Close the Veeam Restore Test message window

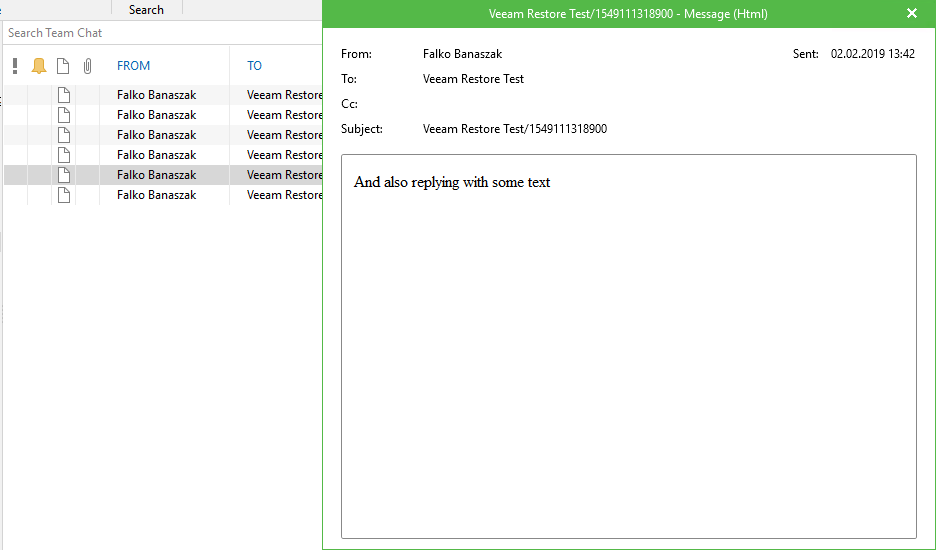click(912, 13)
